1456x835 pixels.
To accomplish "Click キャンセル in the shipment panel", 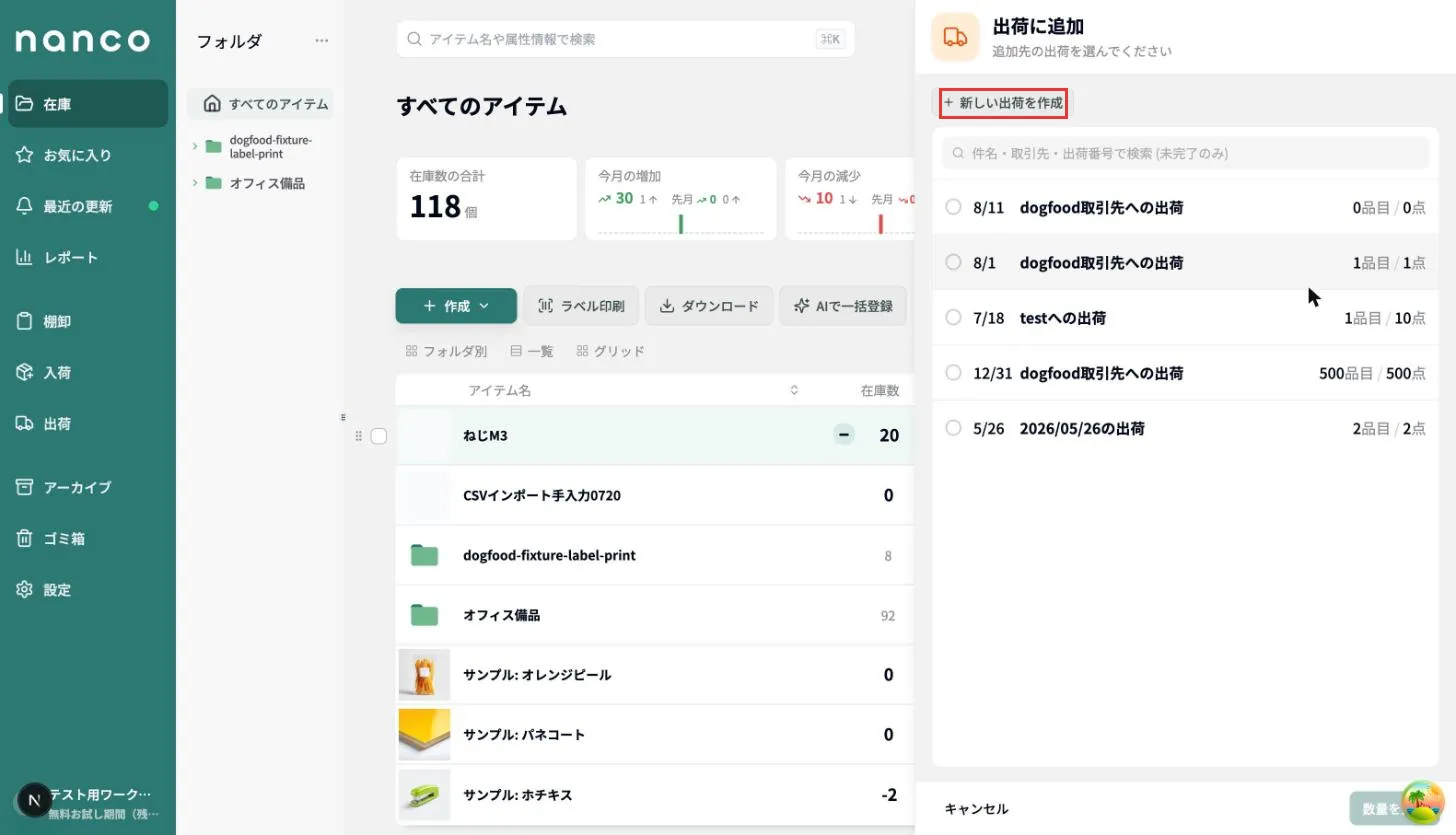I will 976,809.
